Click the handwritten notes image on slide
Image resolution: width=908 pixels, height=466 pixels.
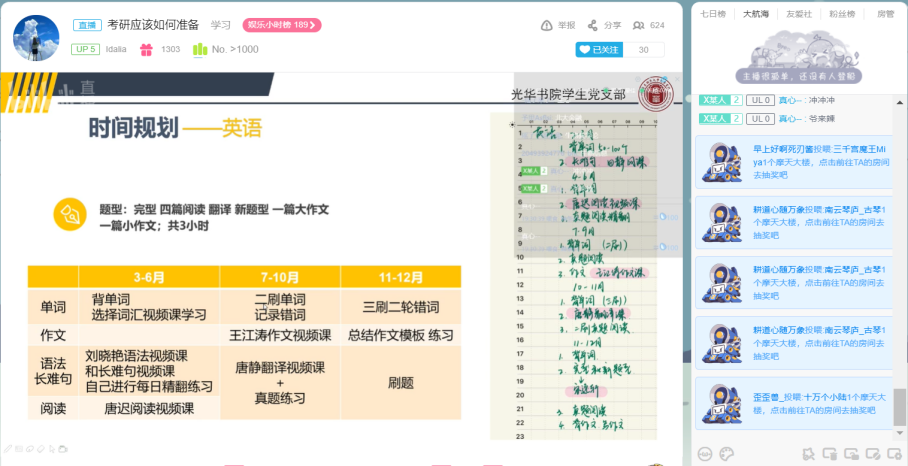(573, 276)
